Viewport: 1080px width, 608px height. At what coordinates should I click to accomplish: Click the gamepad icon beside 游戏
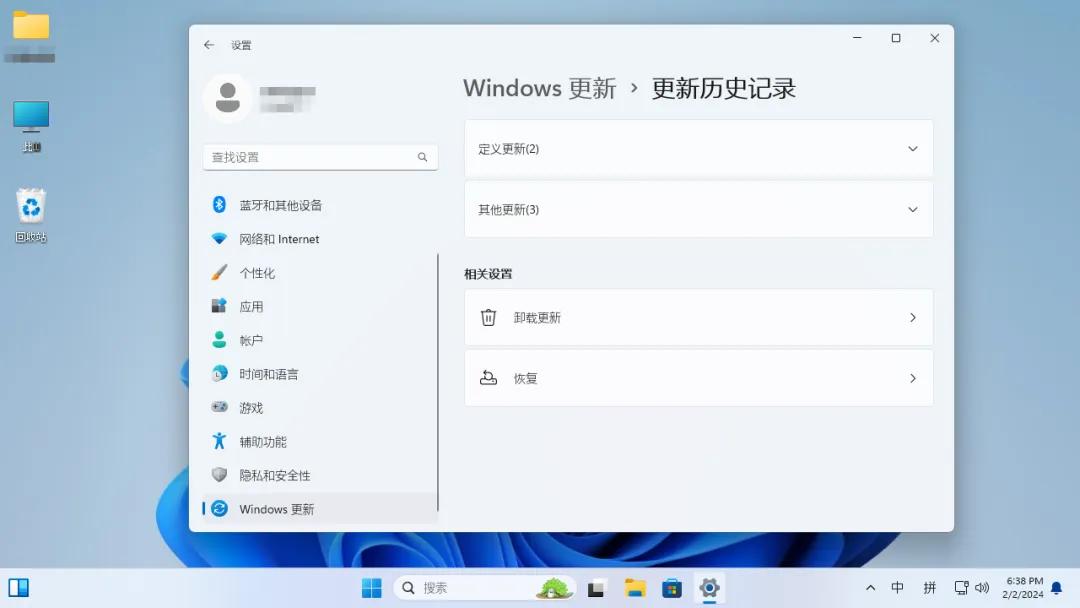[x=219, y=407]
